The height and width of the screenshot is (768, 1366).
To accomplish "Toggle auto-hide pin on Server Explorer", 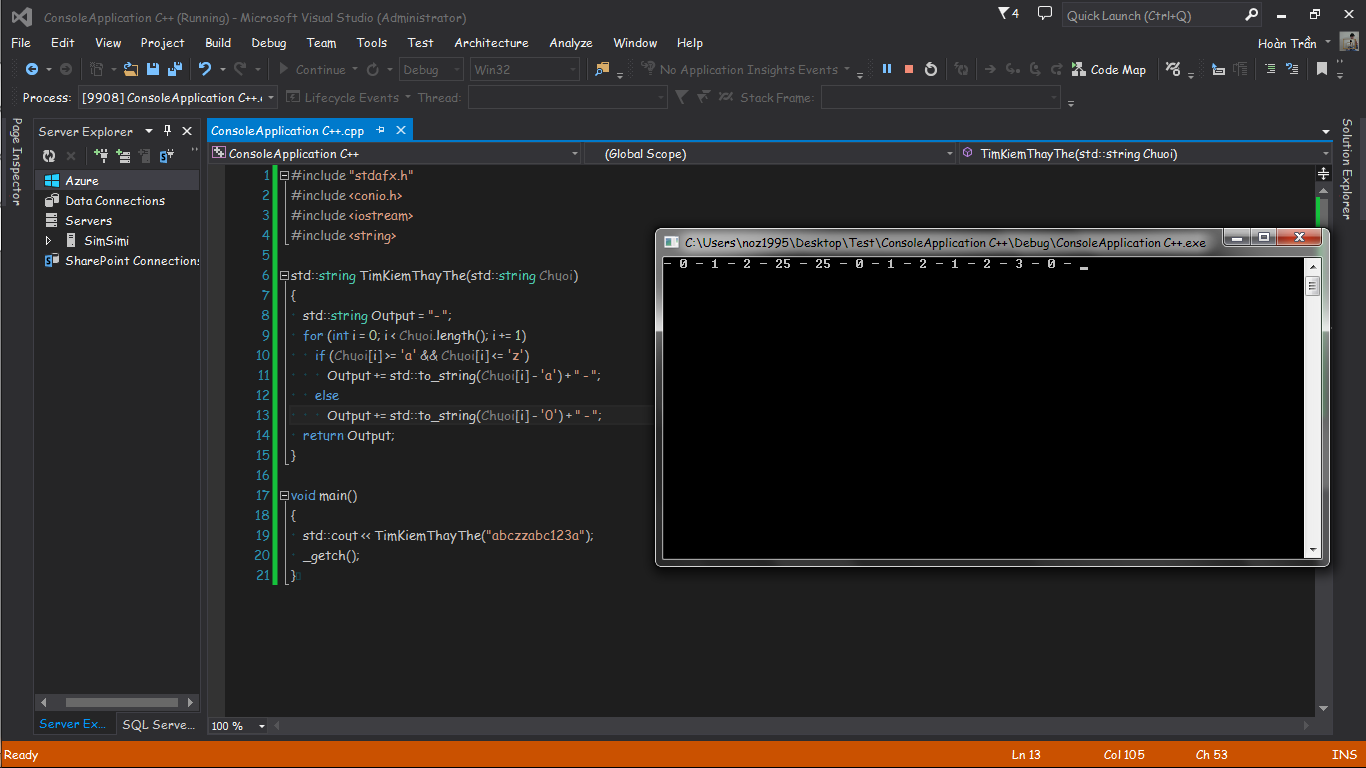I will tap(167, 131).
